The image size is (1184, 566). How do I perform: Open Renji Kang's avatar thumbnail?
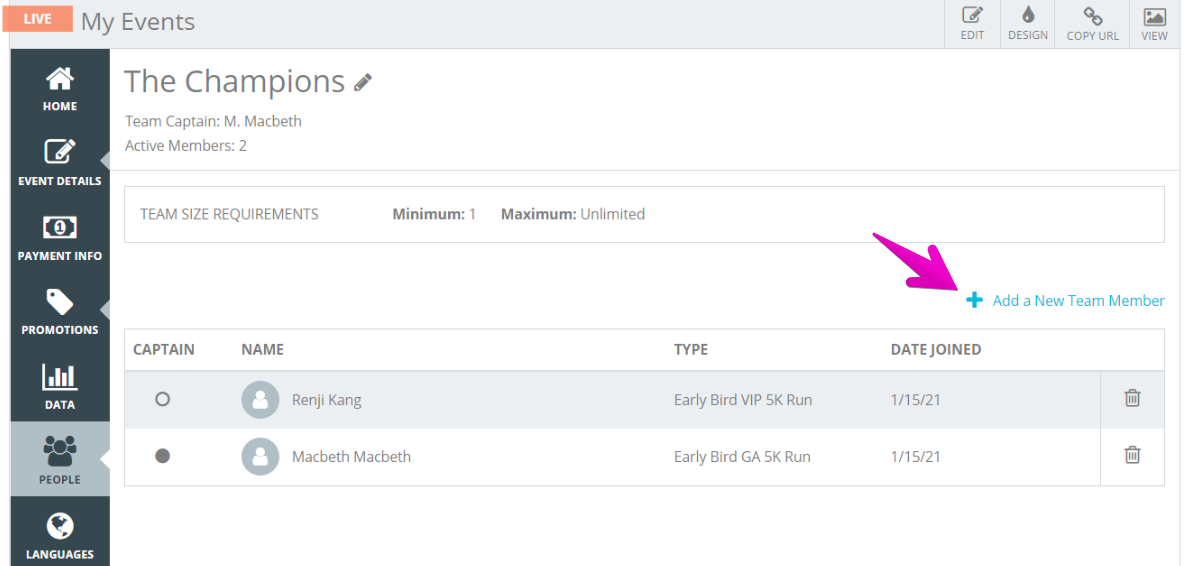(261, 399)
